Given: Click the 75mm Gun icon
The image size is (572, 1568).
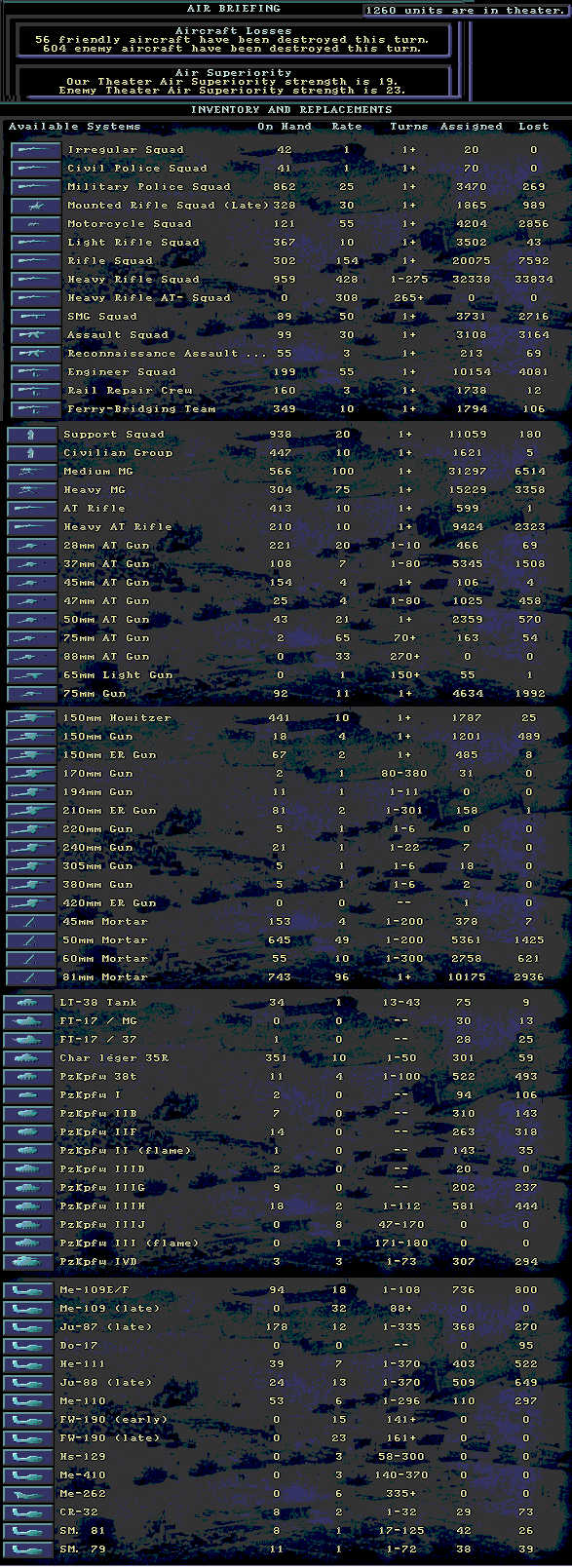Looking at the screenshot, I should point(31,694).
